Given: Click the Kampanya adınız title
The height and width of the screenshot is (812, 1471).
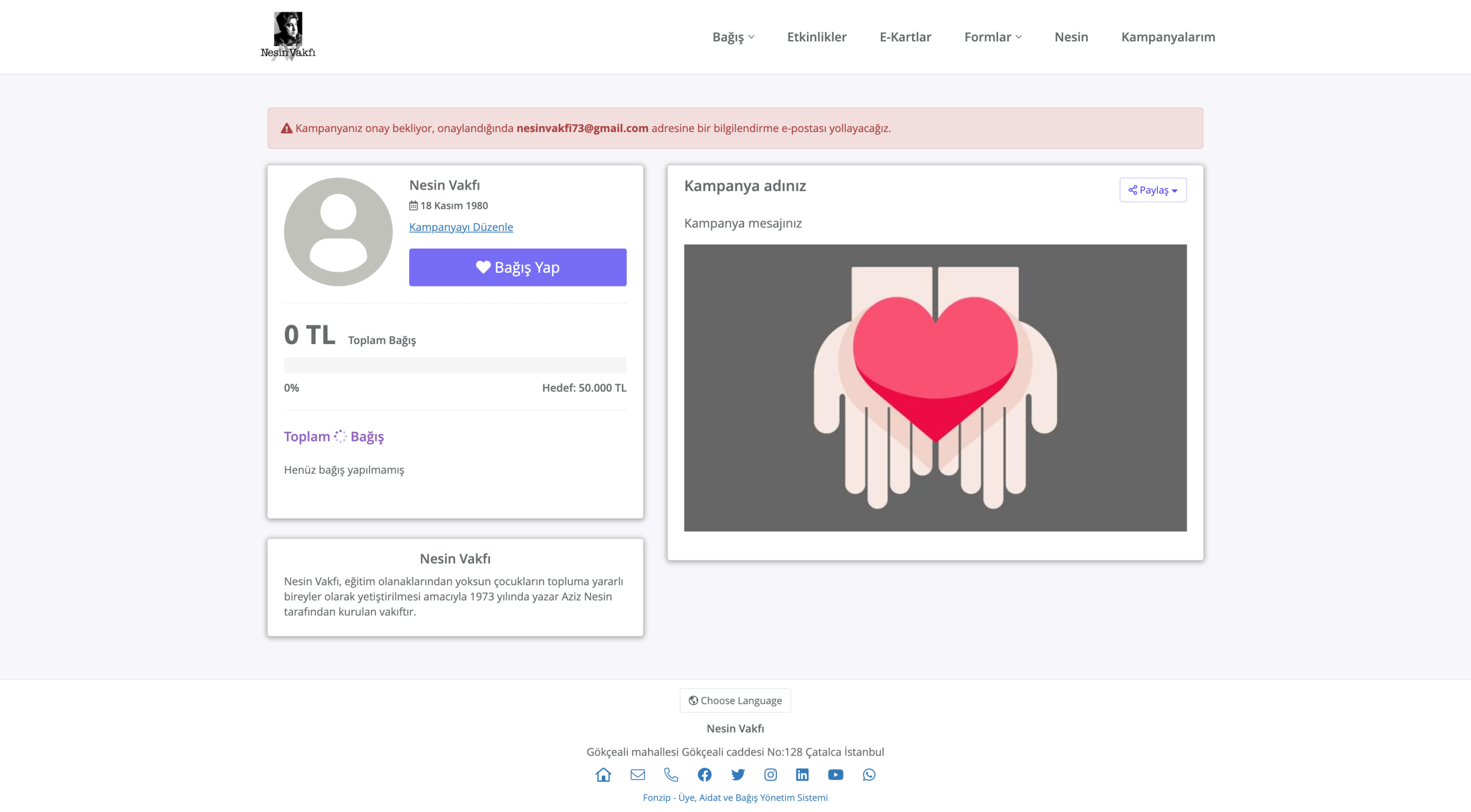Looking at the screenshot, I should point(745,186).
